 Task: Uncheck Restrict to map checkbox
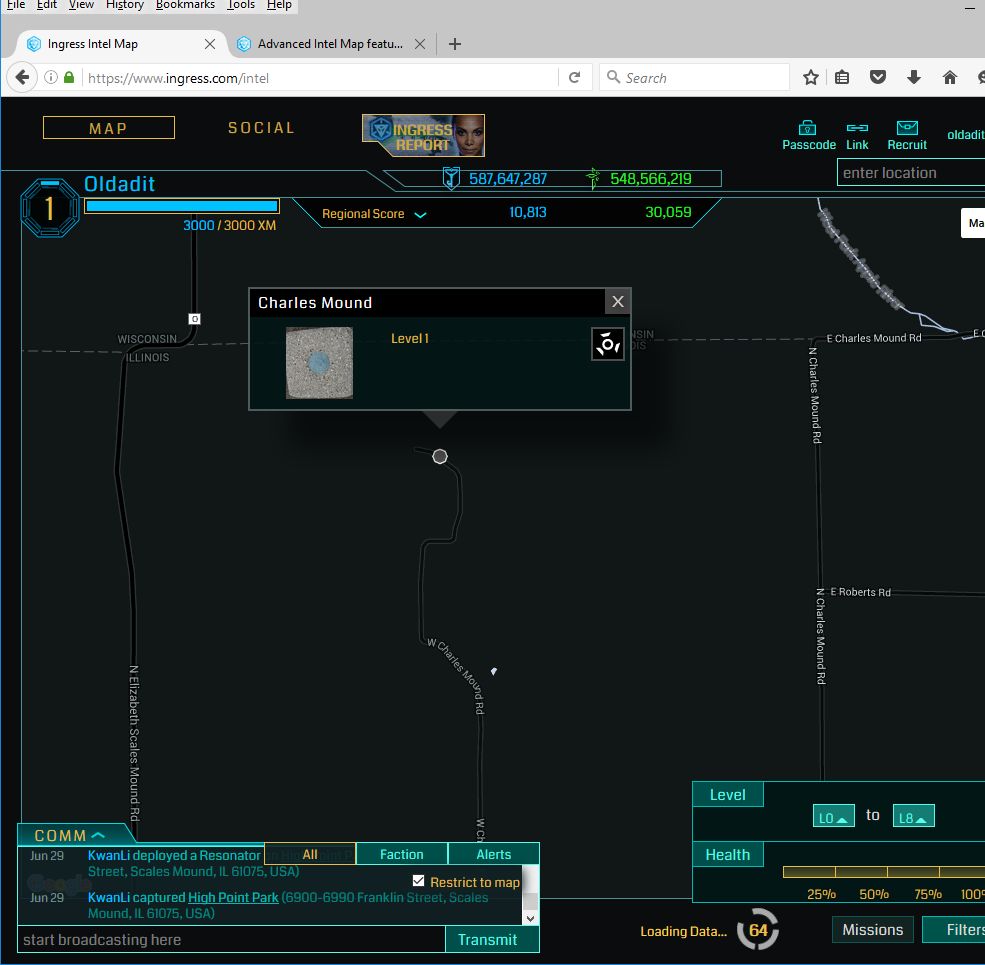pos(419,881)
